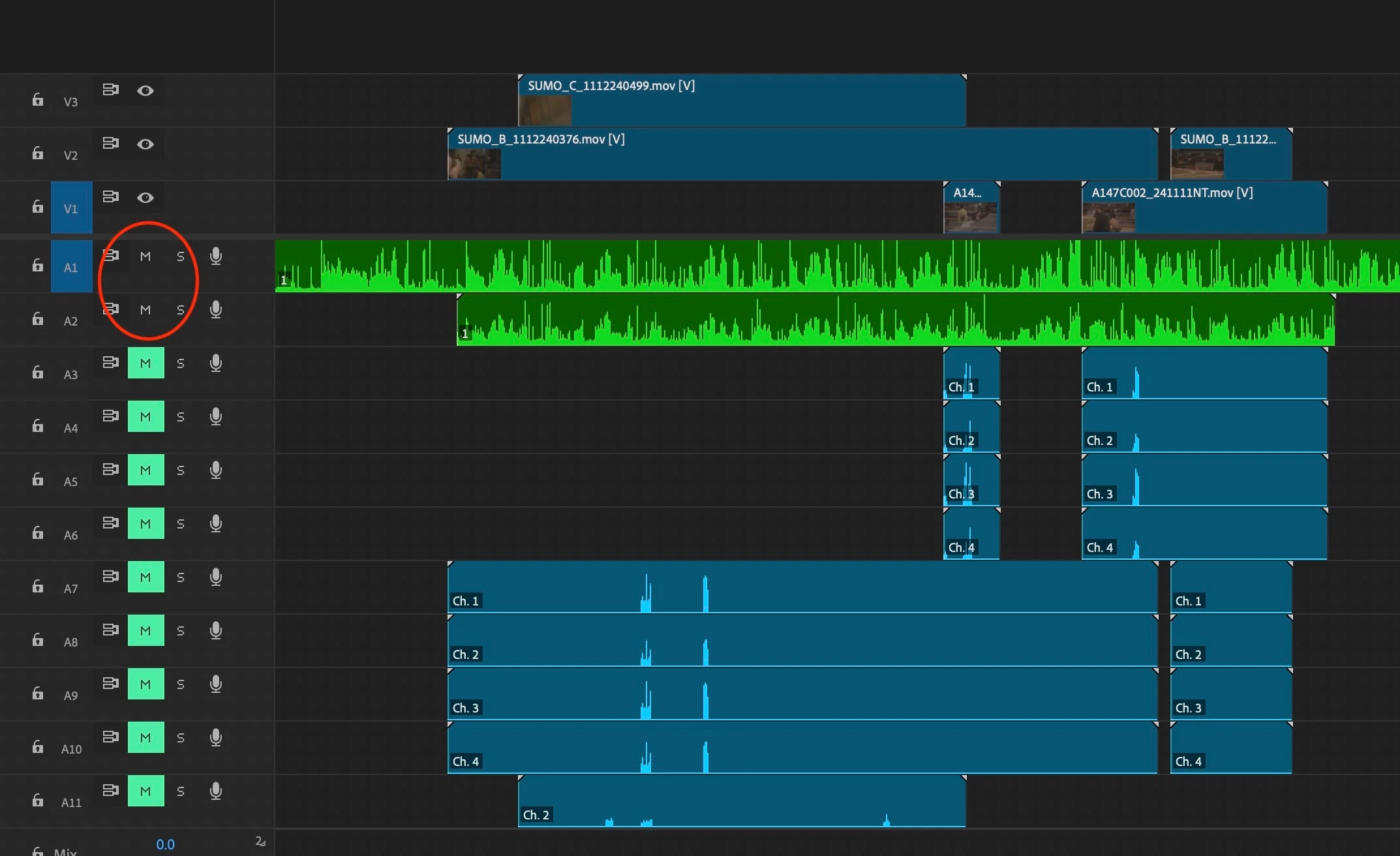
Task: Click Mix track volume value 0.0
Action: (x=165, y=844)
